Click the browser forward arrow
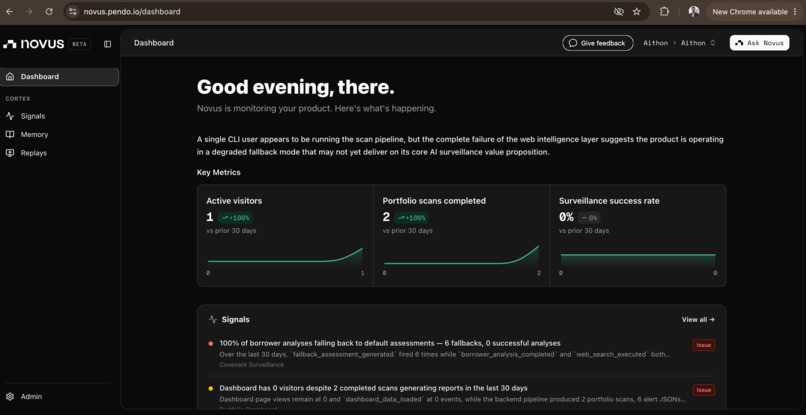The height and width of the screenshot is (415, 806). pos(29,11)
